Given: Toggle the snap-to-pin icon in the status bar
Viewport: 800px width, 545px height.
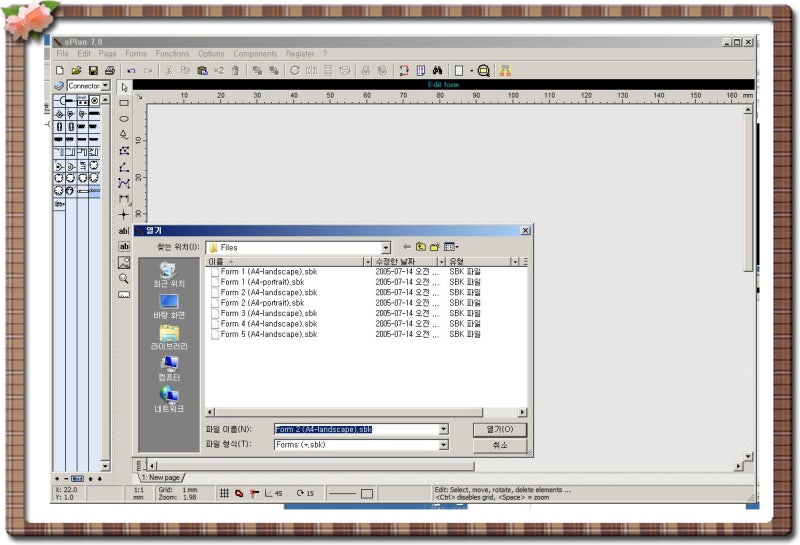Looking at the screenshot, I should [254, 493].
